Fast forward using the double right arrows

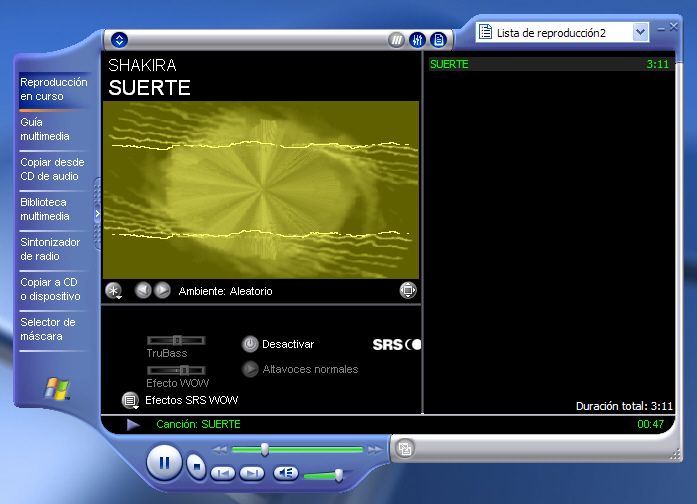375,450
